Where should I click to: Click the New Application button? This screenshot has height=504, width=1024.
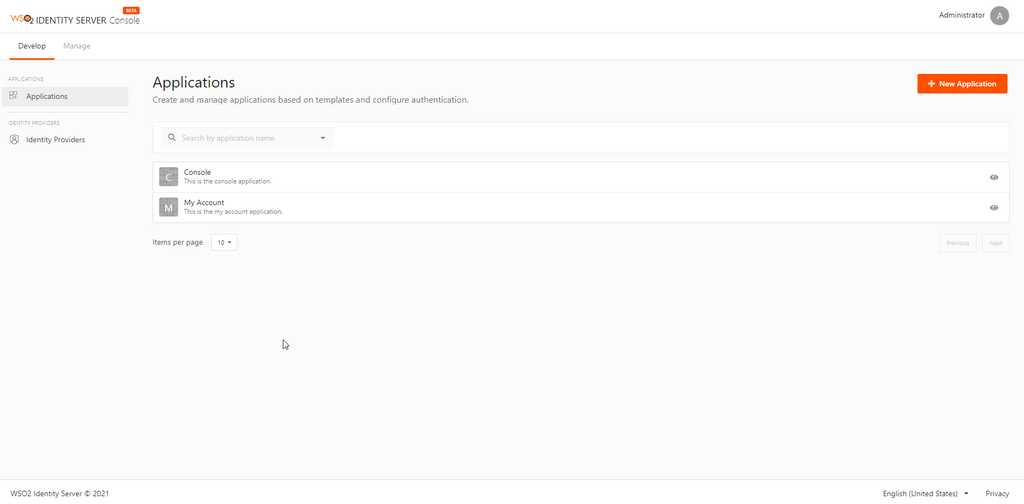tap(962, 84)
